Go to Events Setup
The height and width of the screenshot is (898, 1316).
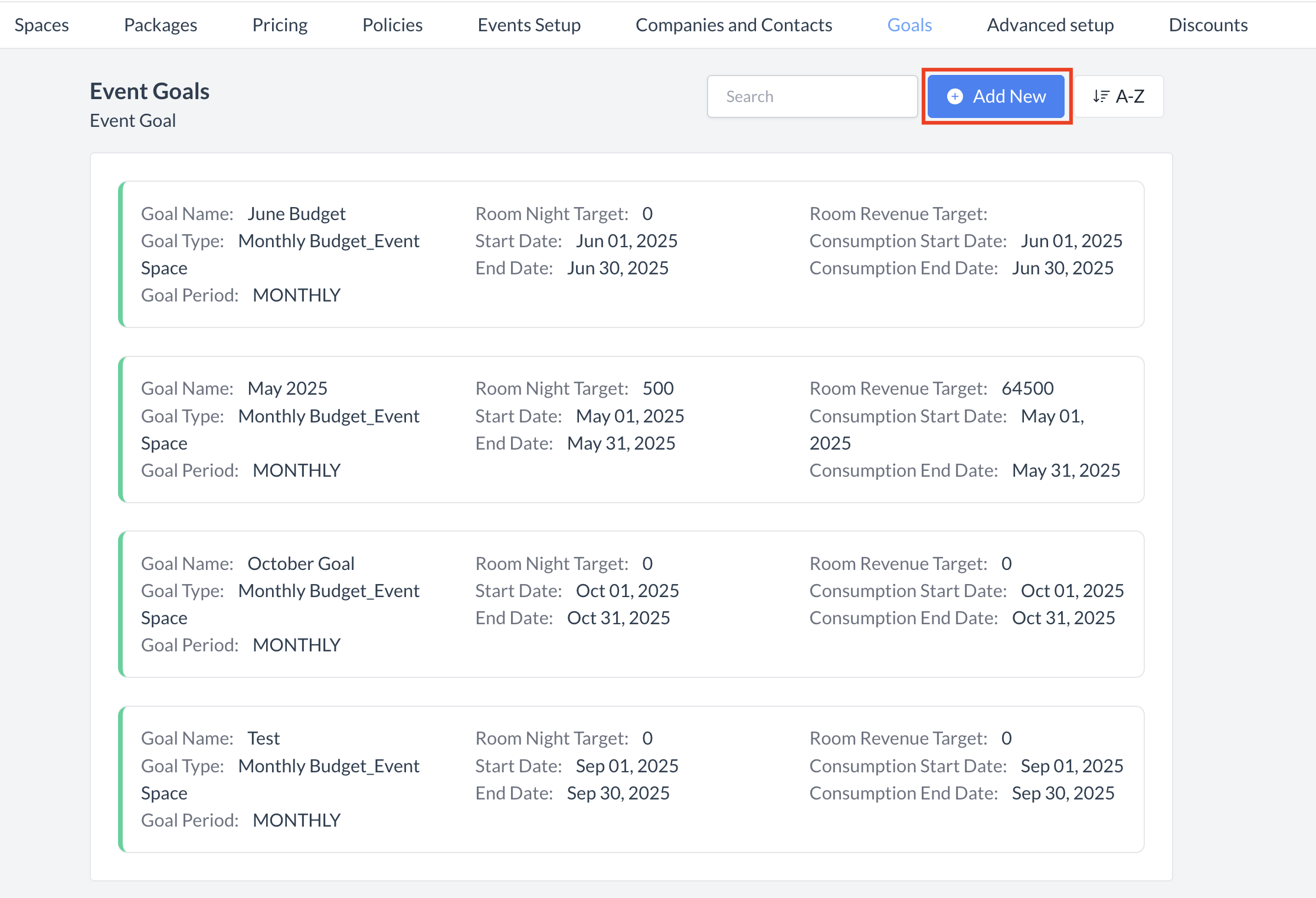point(529,25)
